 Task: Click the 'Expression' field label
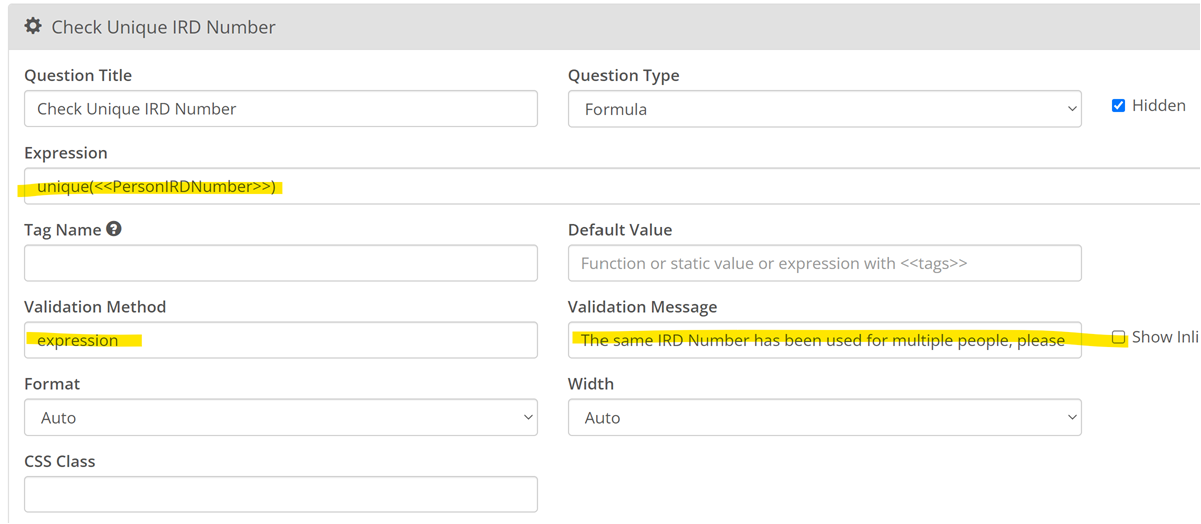click(x=66, y=153)
